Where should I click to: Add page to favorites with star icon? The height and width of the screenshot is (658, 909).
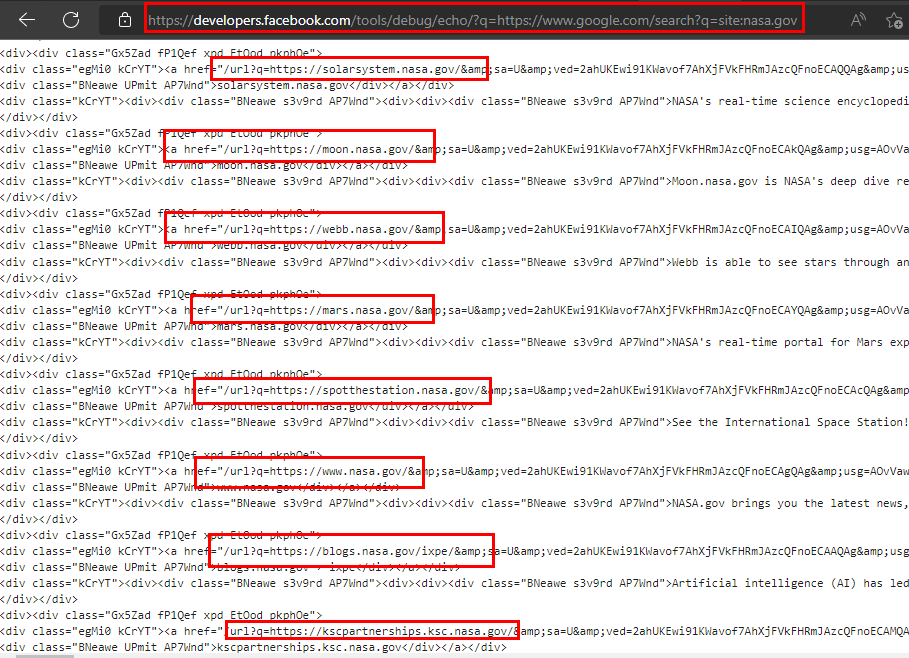(x=895, y=21)
